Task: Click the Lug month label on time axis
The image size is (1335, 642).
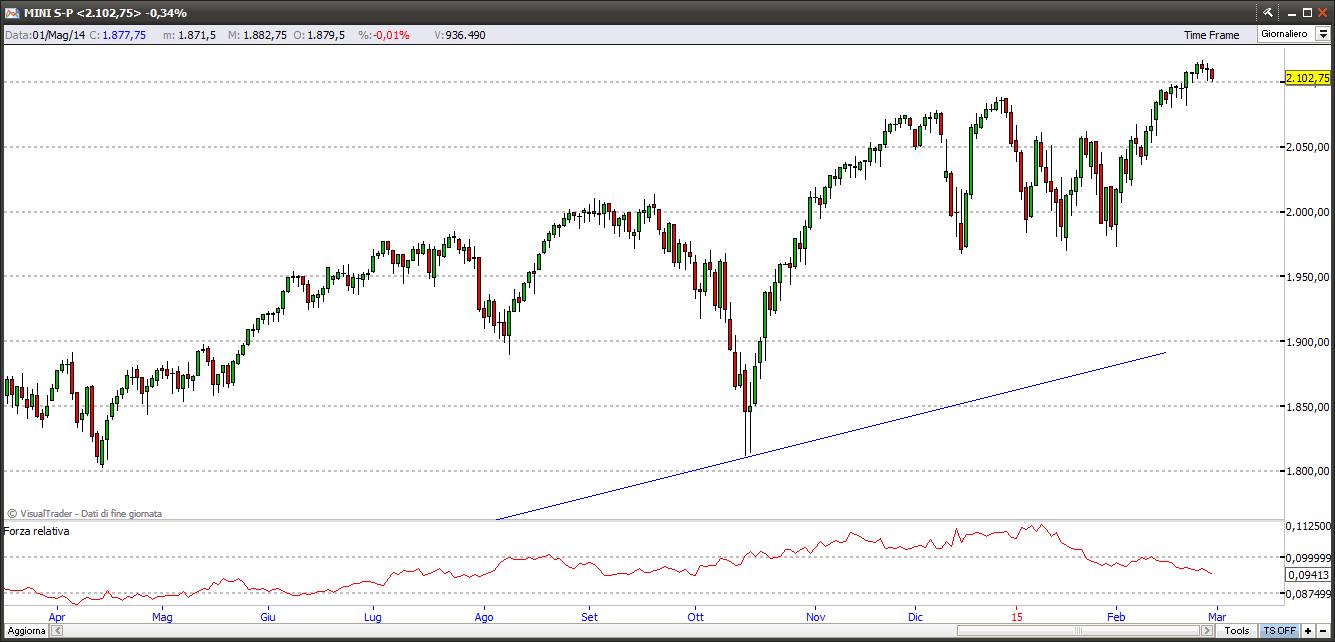Action: [373, 617]
